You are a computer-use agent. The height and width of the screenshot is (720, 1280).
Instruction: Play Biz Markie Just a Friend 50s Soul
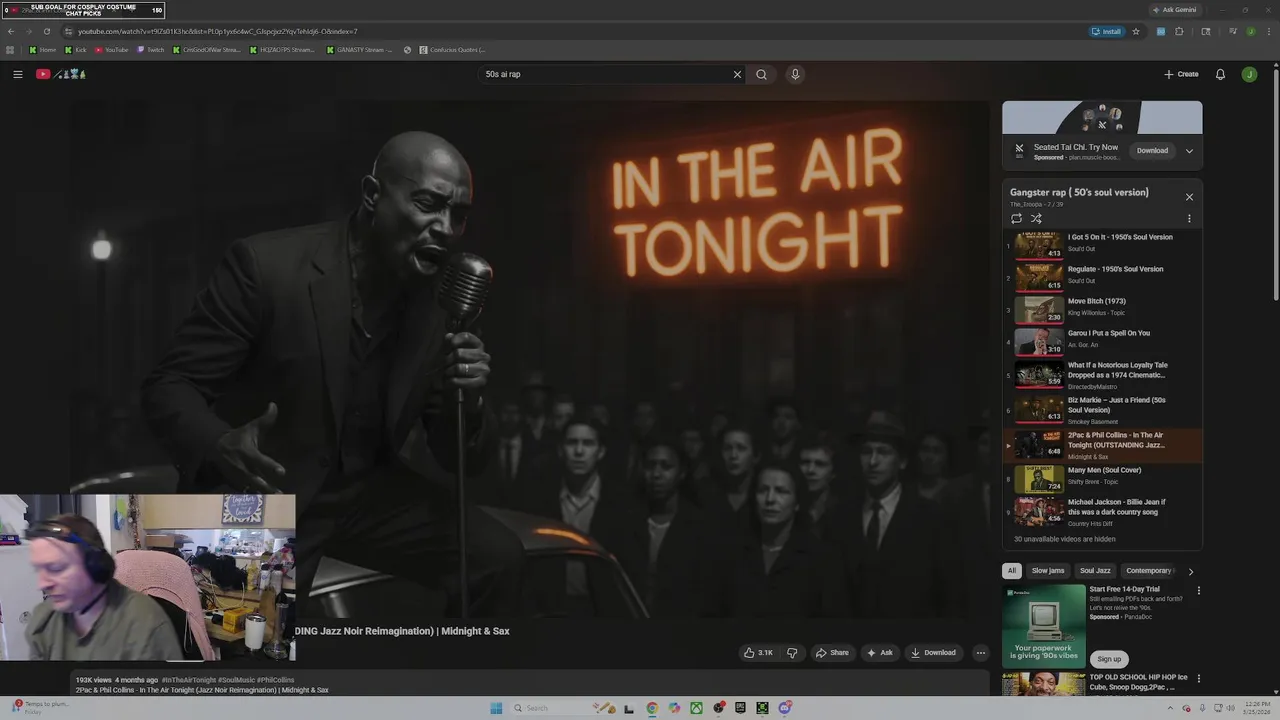[x=1103, y=410]
